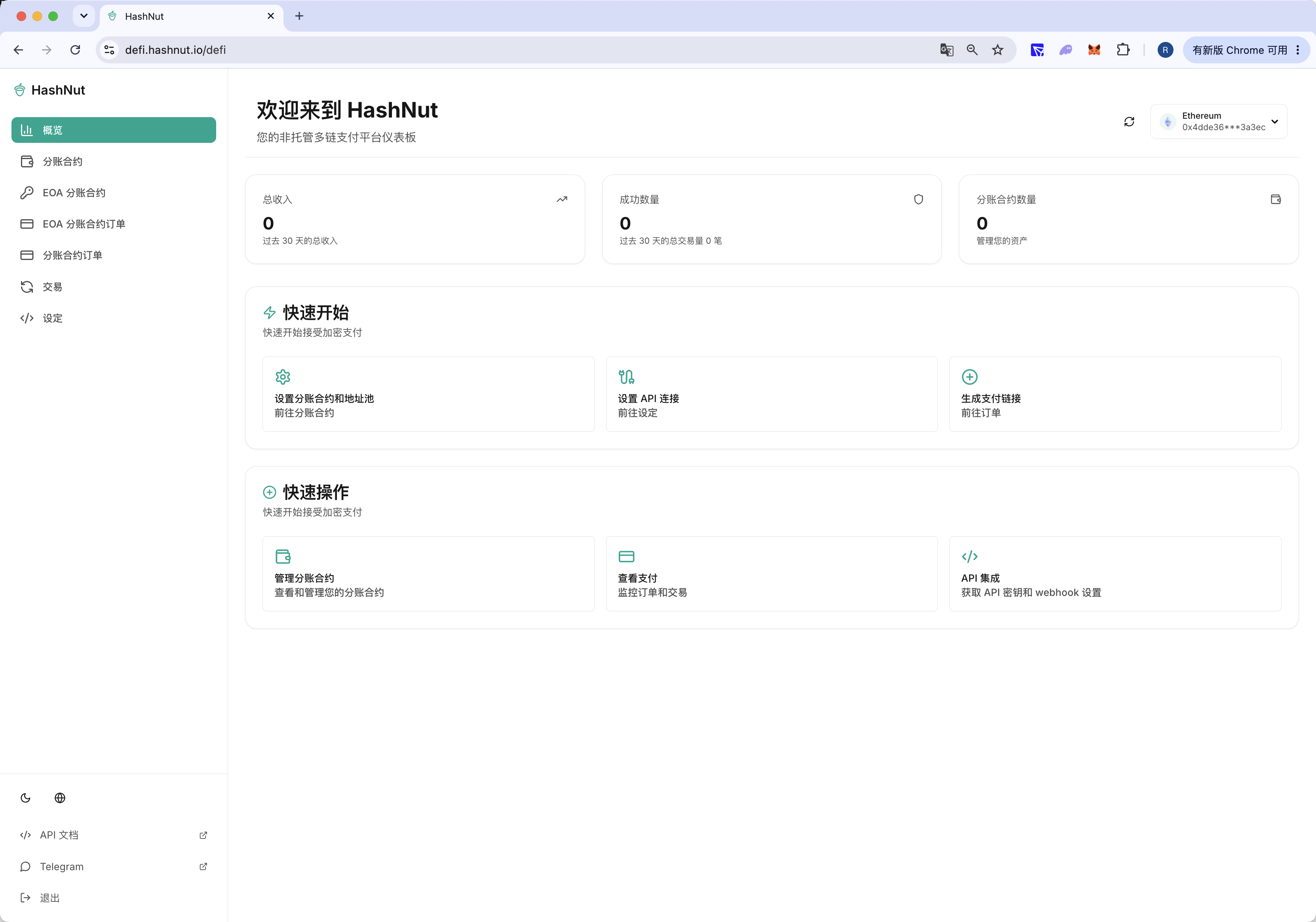
Task: Click the plus circle icon beside 快速操作
Action: [x=269, y=492]
